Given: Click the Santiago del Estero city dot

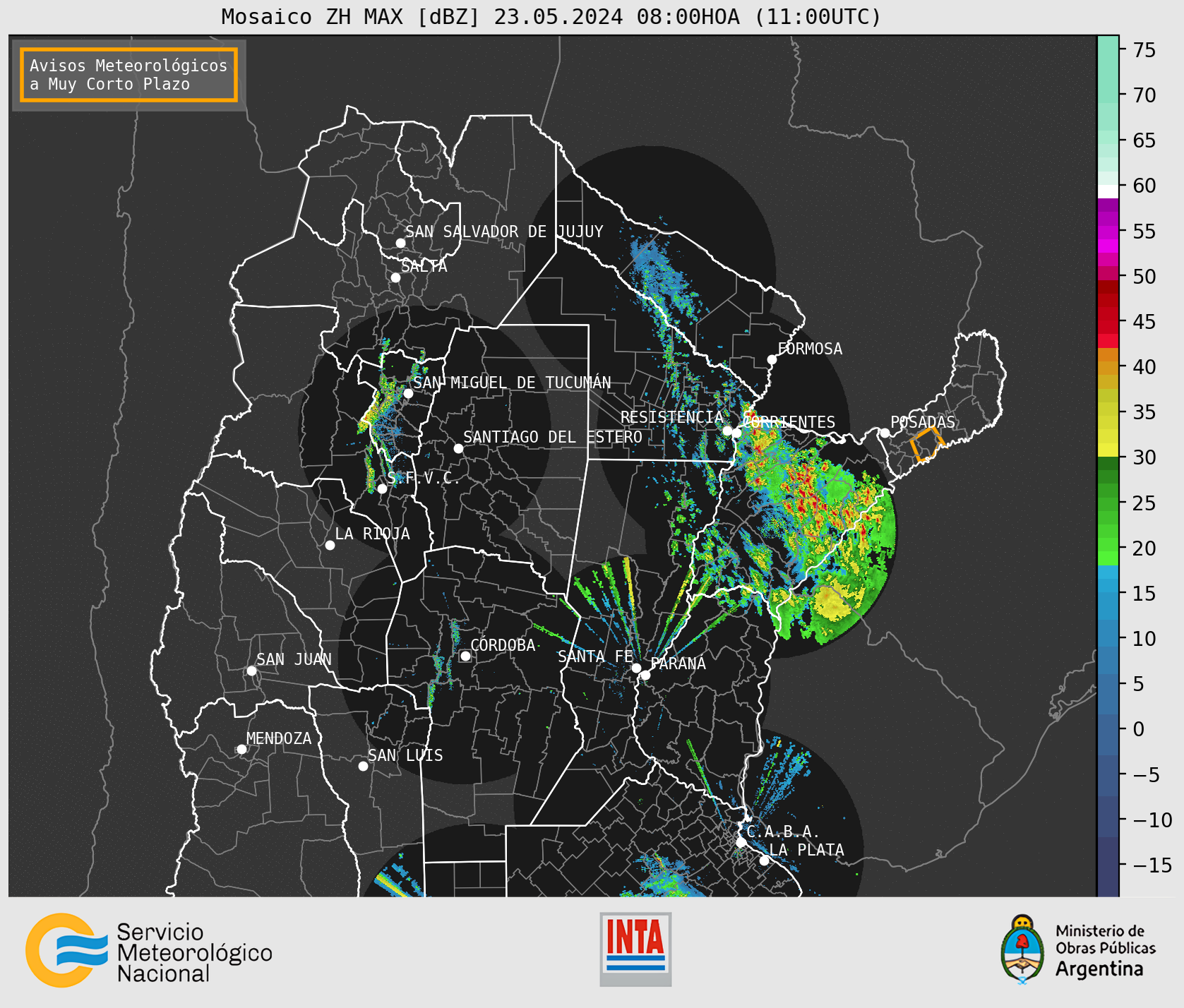Looking at the screenshot, I should tap(458, 448).
